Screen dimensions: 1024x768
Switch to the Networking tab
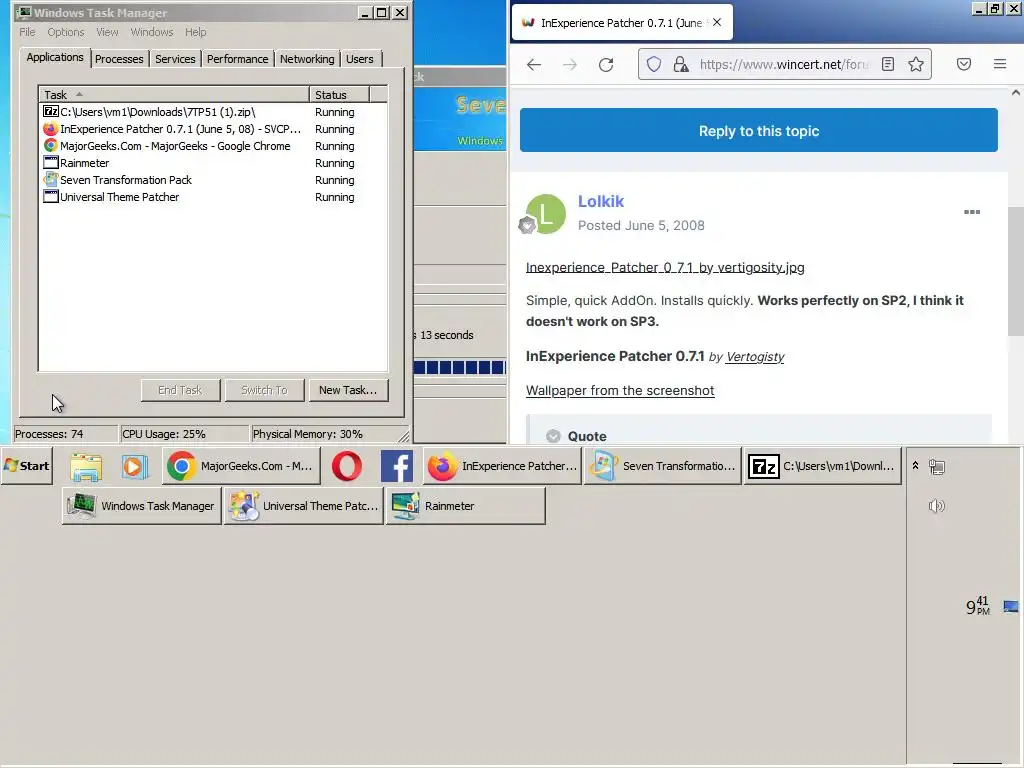[307, 59]
